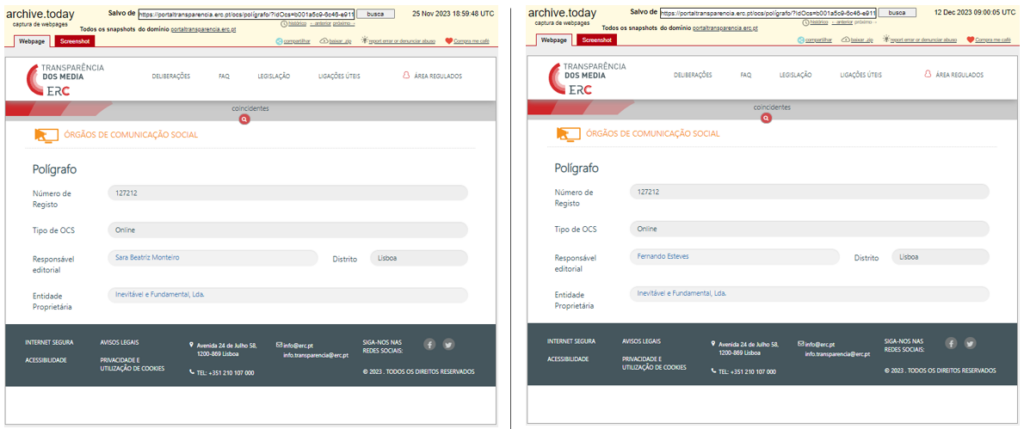Click the share 'compartilhar' icon in right snapshot

click(801, 40)
